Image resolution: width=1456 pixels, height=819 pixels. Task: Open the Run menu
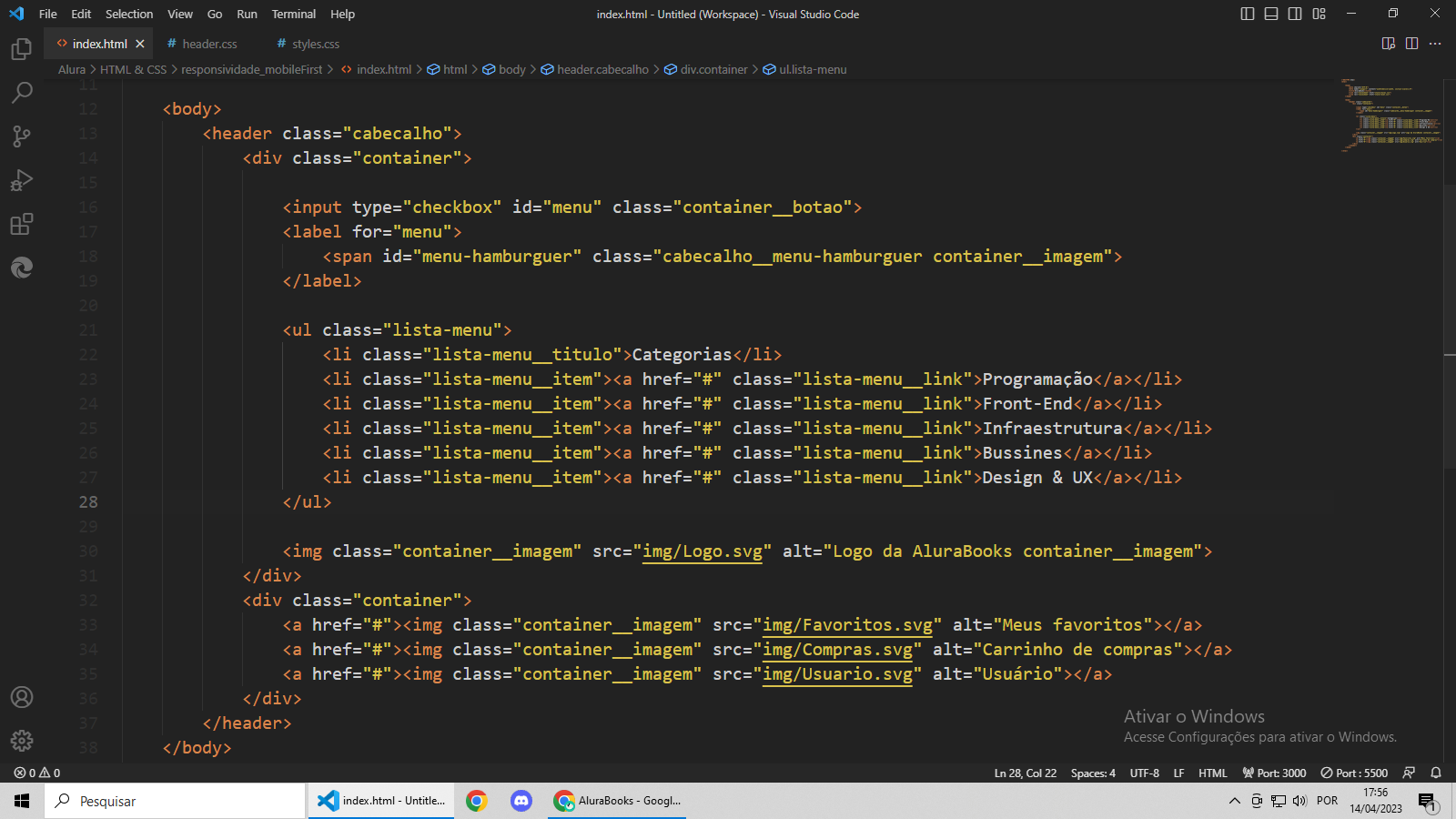[x=247, y=14]
